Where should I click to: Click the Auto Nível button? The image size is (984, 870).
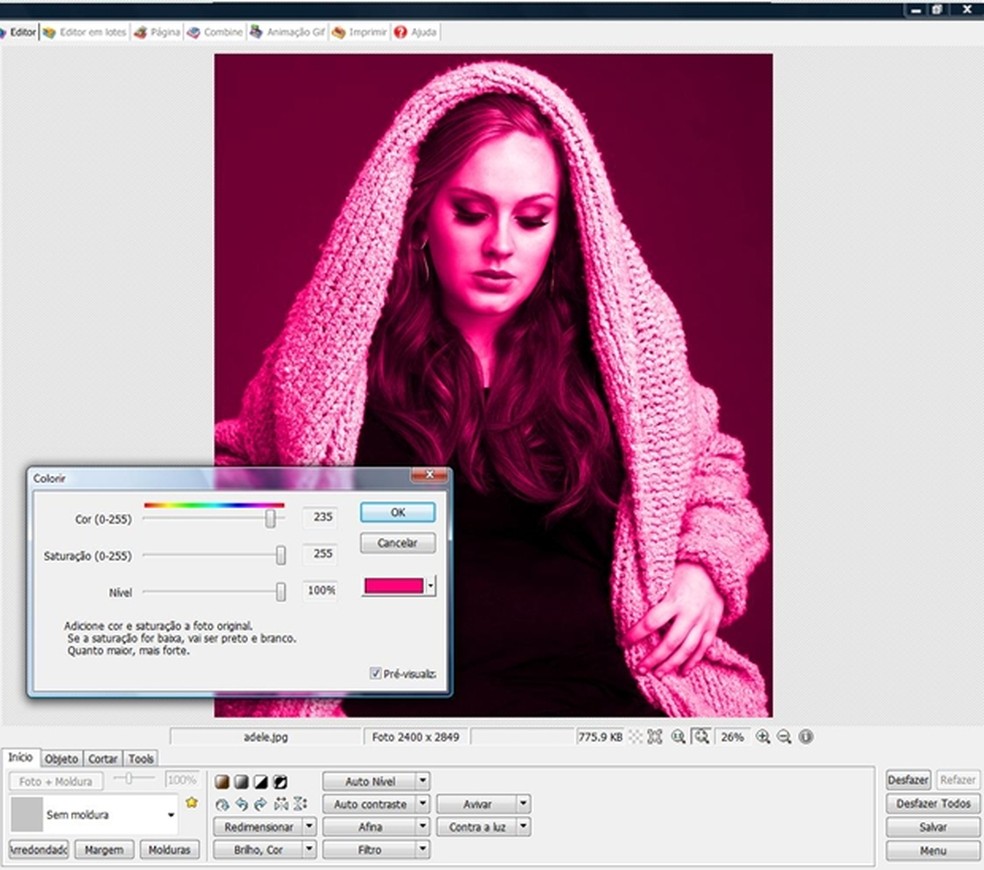pos(370,781)
